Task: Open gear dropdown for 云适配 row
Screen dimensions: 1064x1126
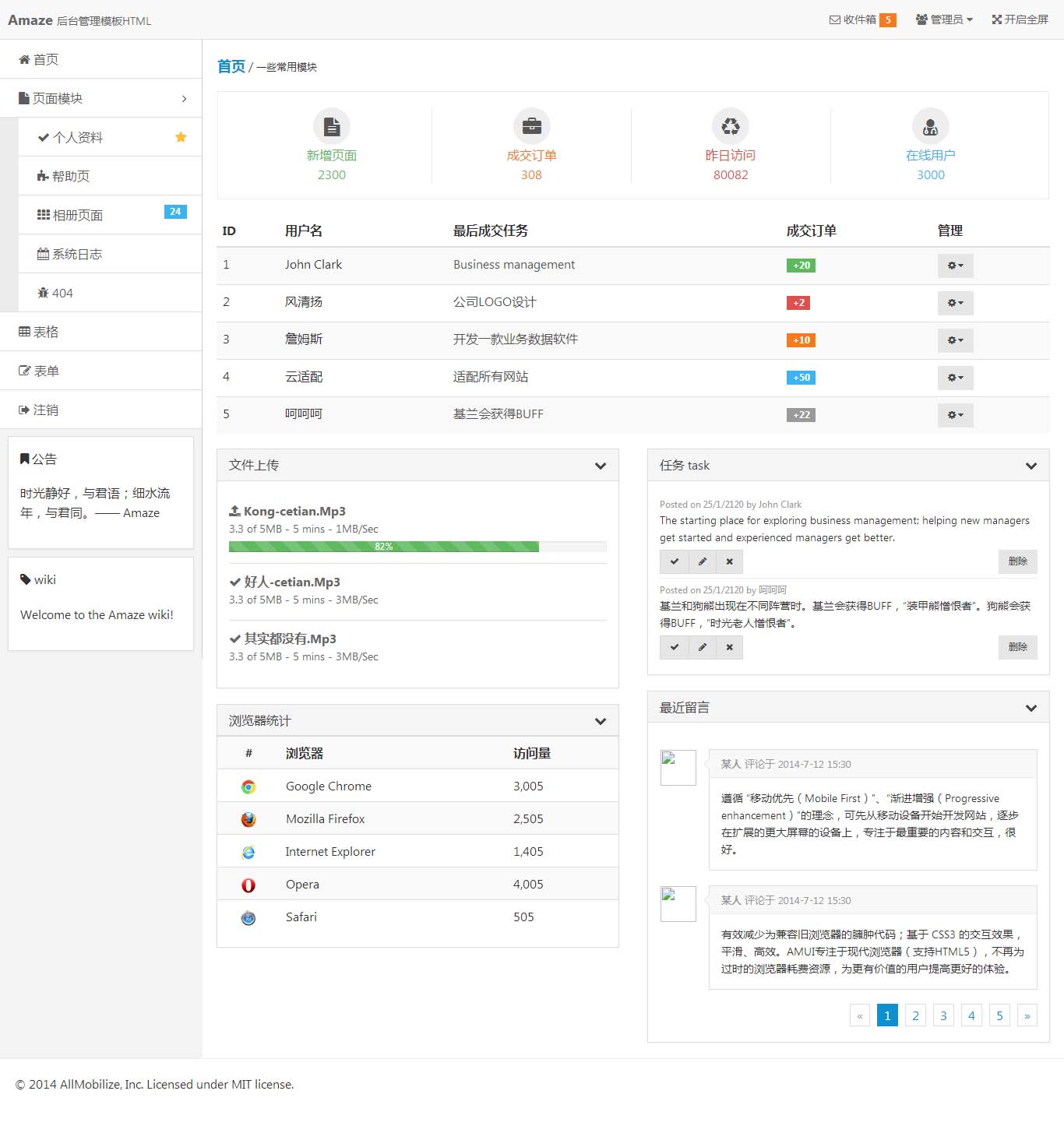Action: pos(956,378)
